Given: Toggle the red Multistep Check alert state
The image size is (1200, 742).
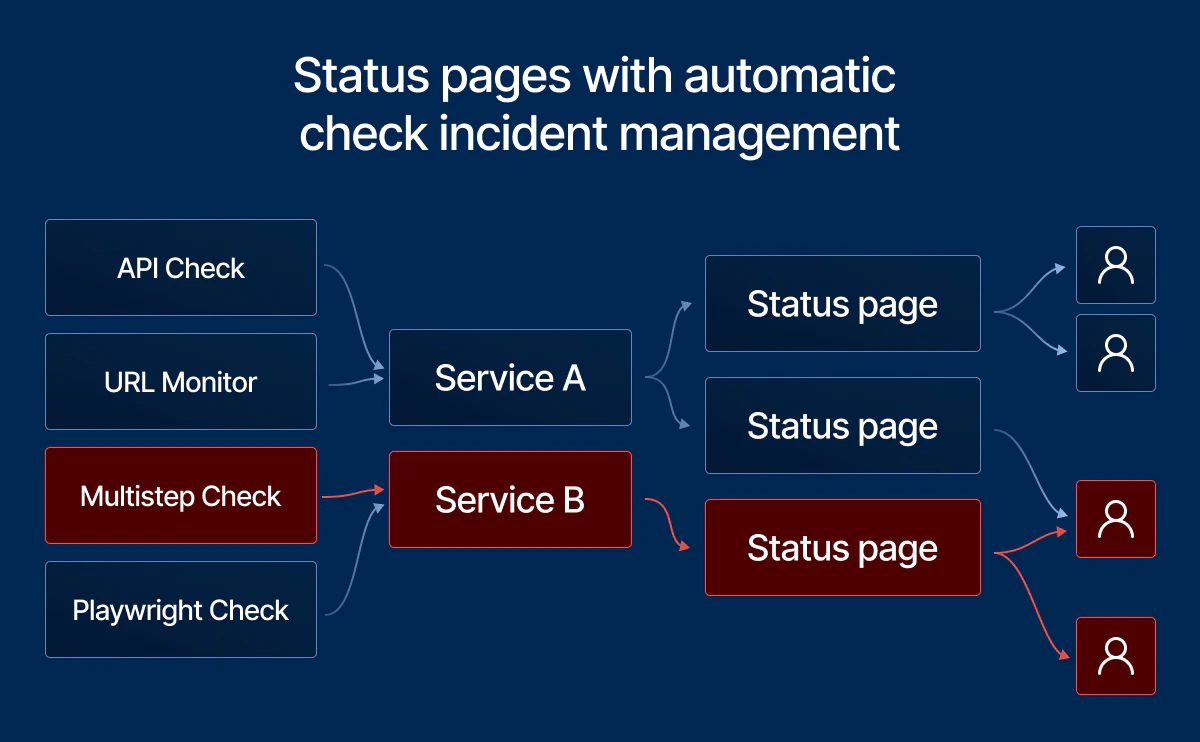Looking at the screenshot, I should [180, 495].
